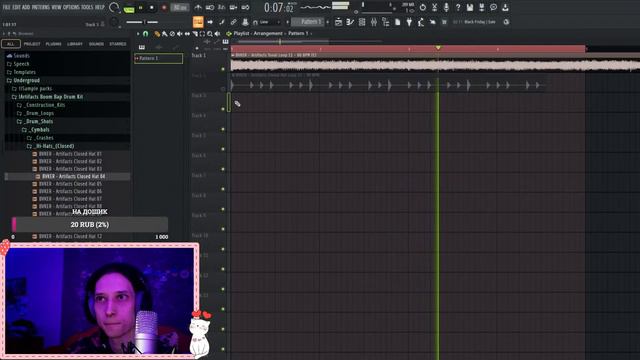Click the download arrow icon in top toolbar
The height and width of the screenshot is (360, 640).
pos(505,7)
